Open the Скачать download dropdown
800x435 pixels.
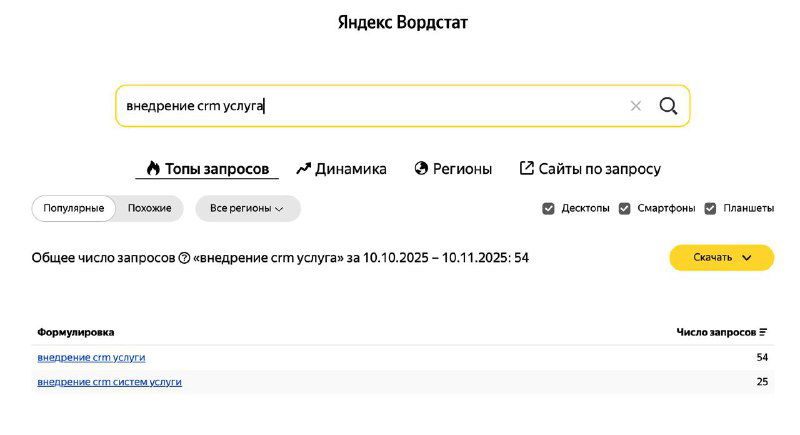tap(721, 258)
